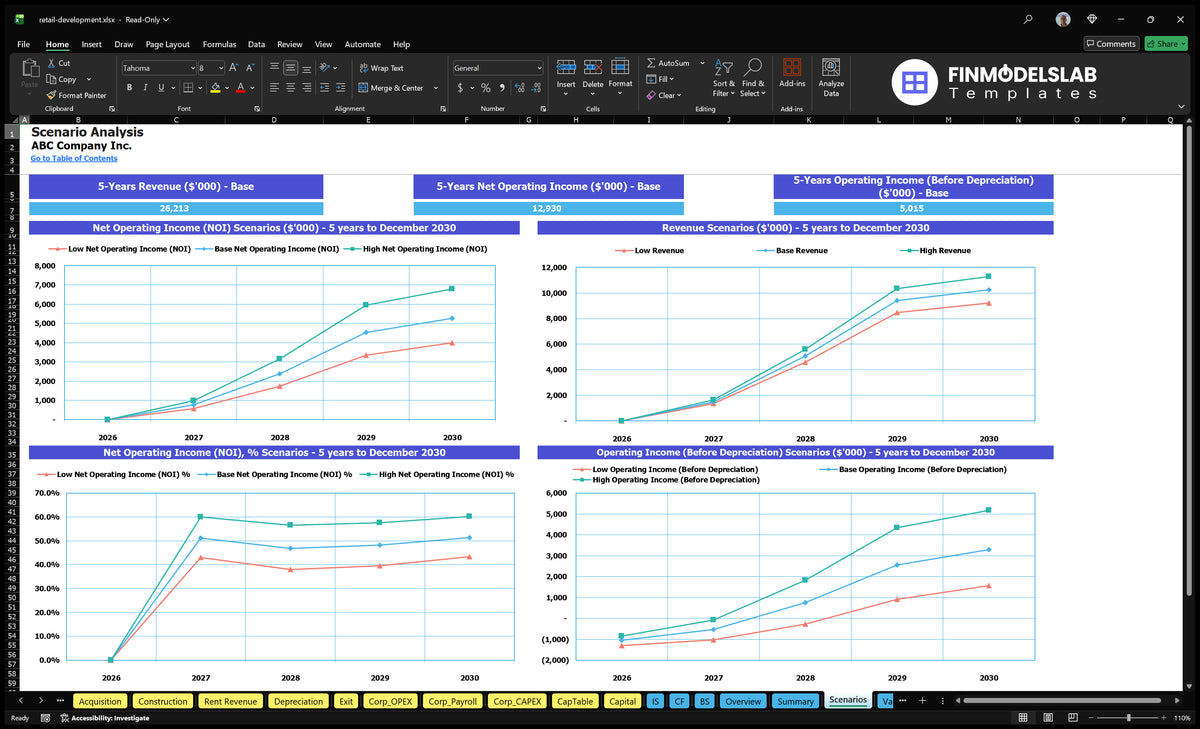The height and width of the screenshot is (729, 1200).
Task: Toggle center horizontal alignment
Action: (x=290, y=88)
